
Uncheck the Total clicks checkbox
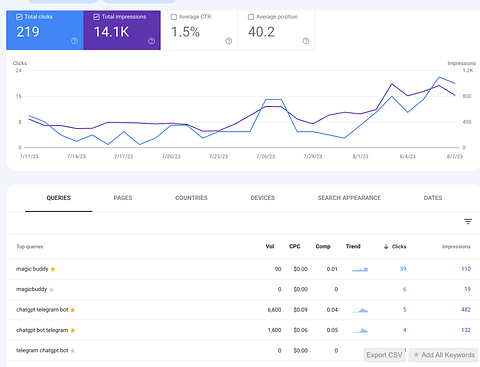(19, 17)
